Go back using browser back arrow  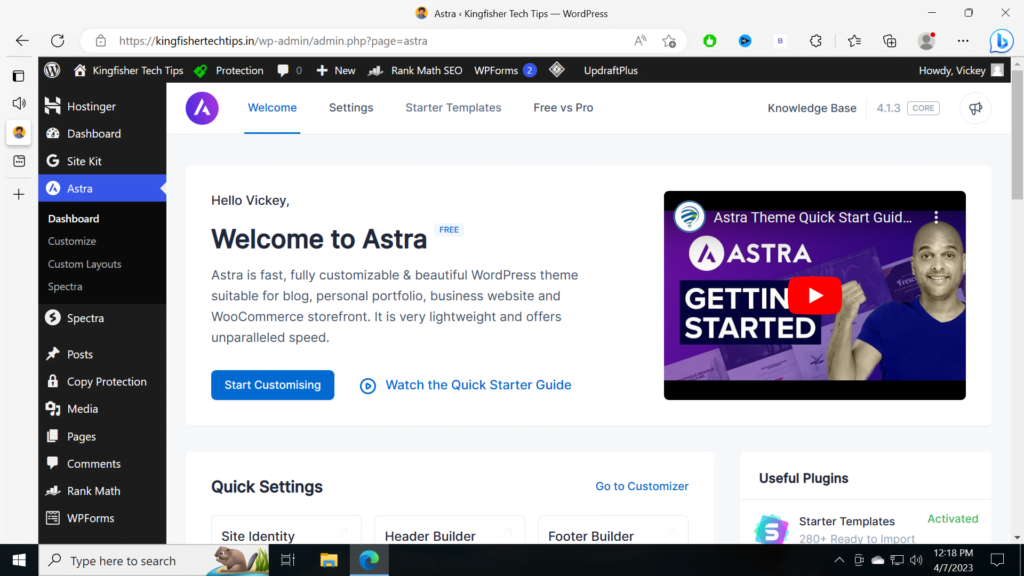click(22, 40)
